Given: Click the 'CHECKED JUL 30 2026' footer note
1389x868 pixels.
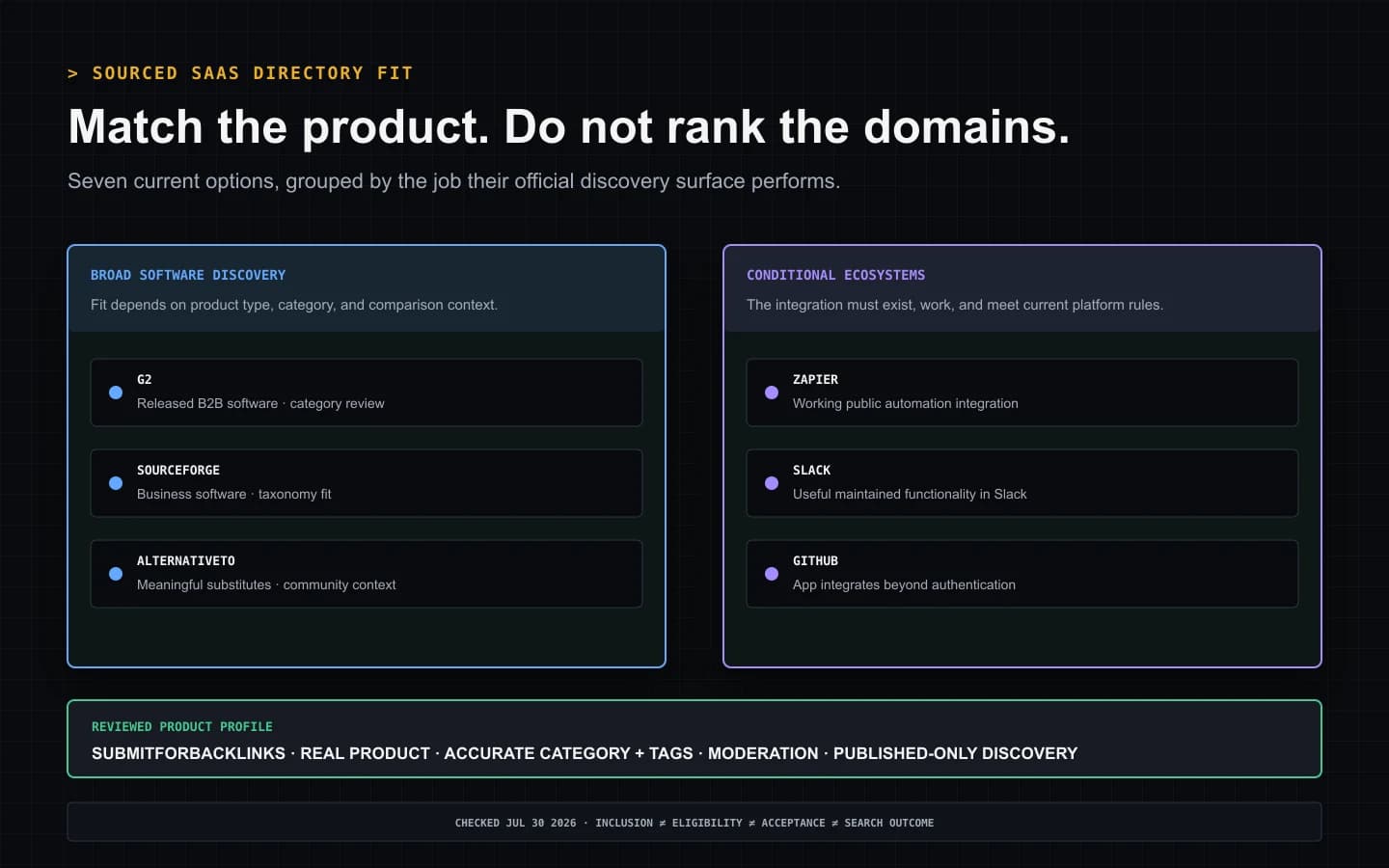Looking at the screenshot, I should (694, 823).
